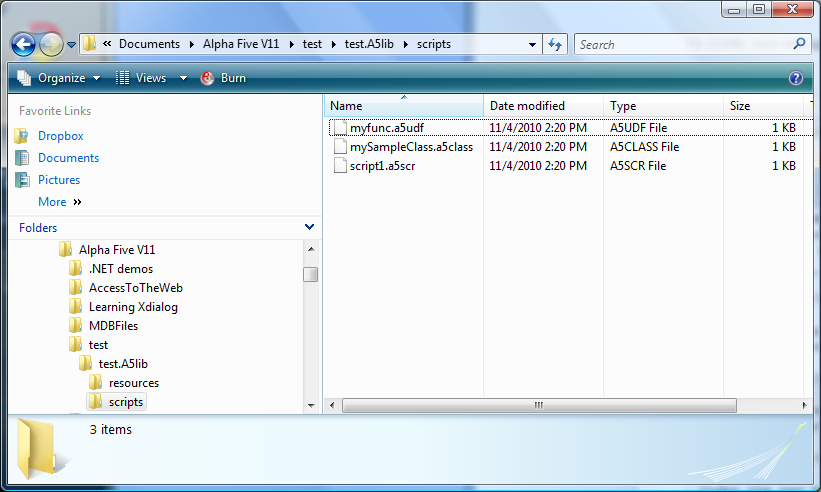The height and width of the screenshot is (492, 821).
Task: Select the myfunc.a5udf file
Action: point(387,128)
